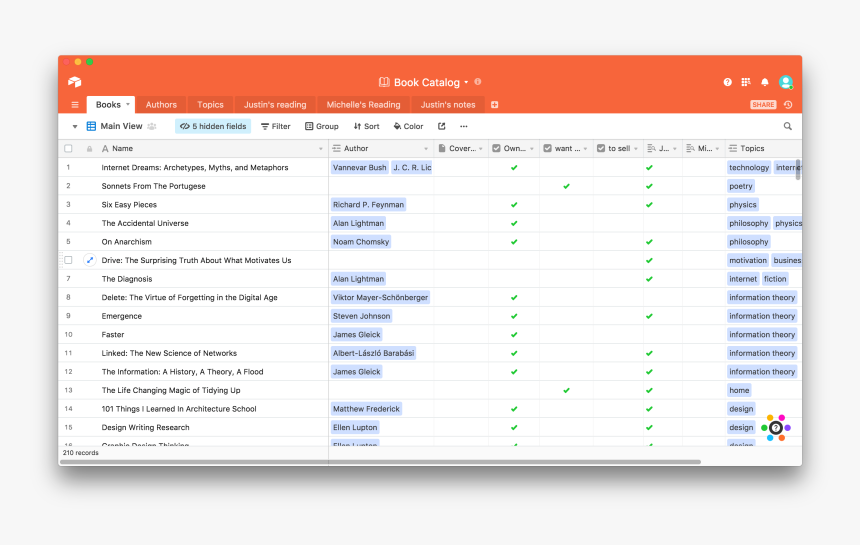This screenshot has height=545, width=860.
Task: Open the Sort menu
Action: [366, 126]
